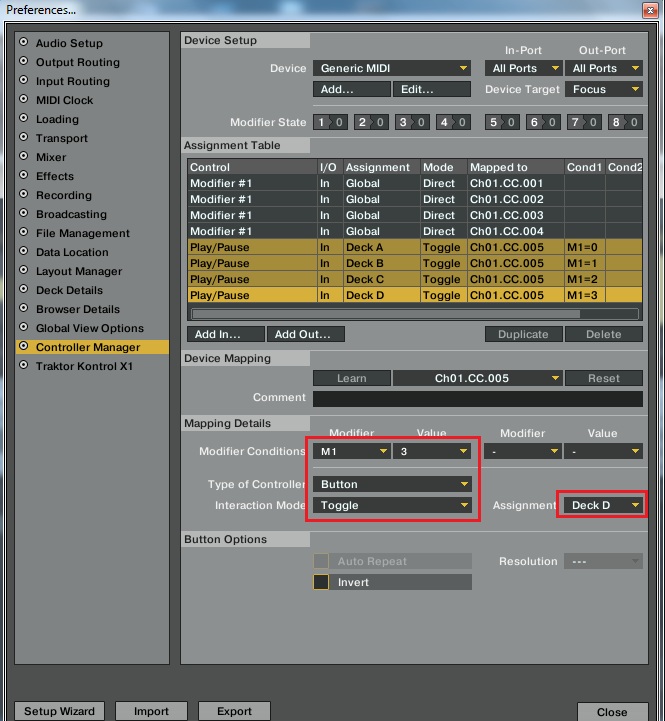Image resolution: width=665 pixels, height=721 pixels.
Task: Click Modifier State 1 indicator
Action: coord(330,122)
